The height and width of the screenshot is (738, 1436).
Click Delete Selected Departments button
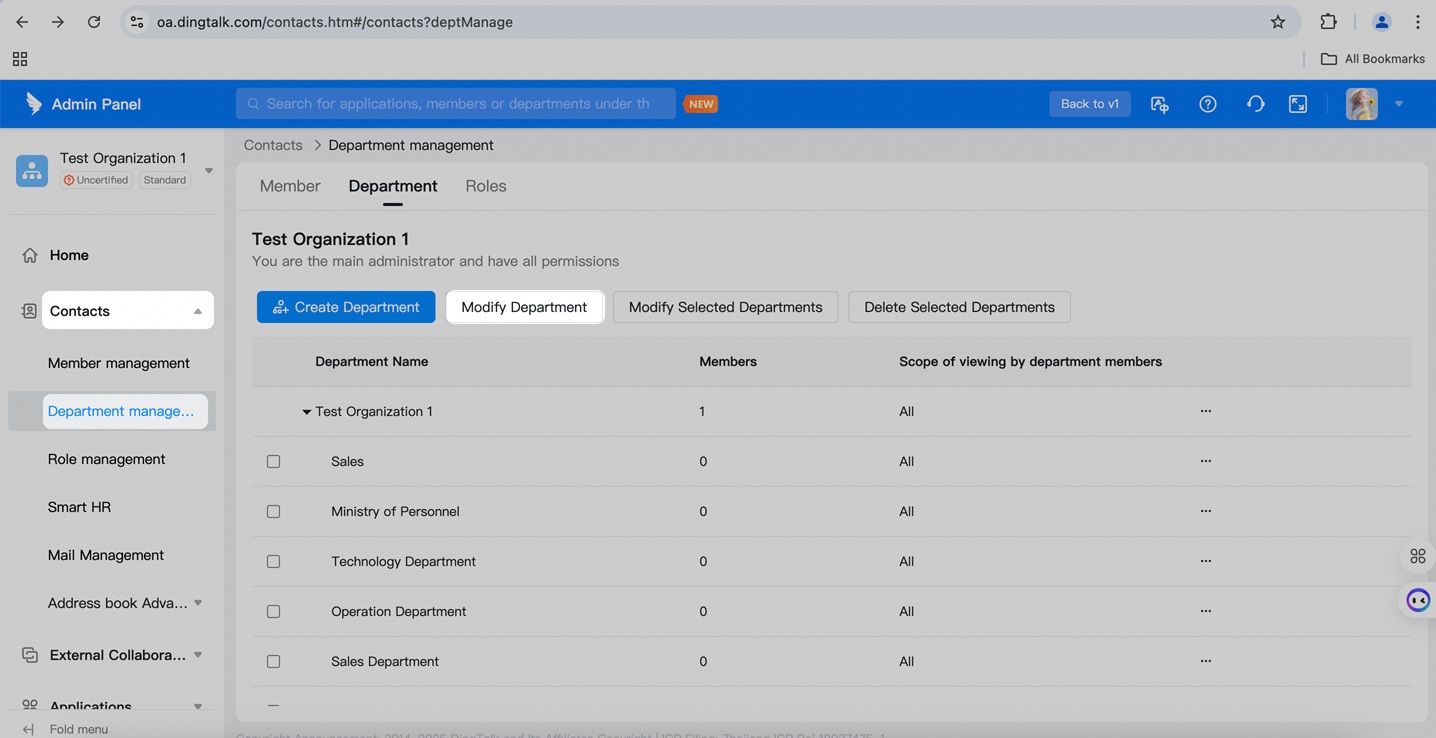tap(959, 307)
